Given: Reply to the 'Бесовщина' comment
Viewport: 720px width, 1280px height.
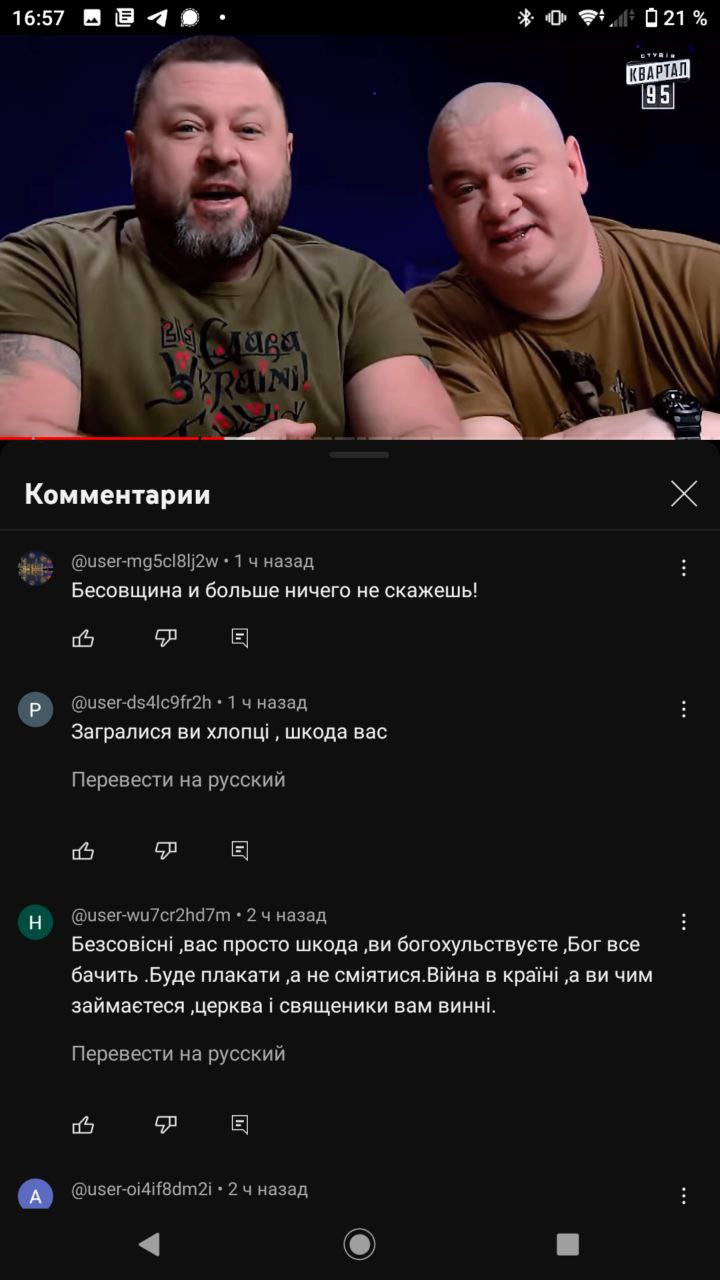Looking at the screenshot, I should coord(240,638).
